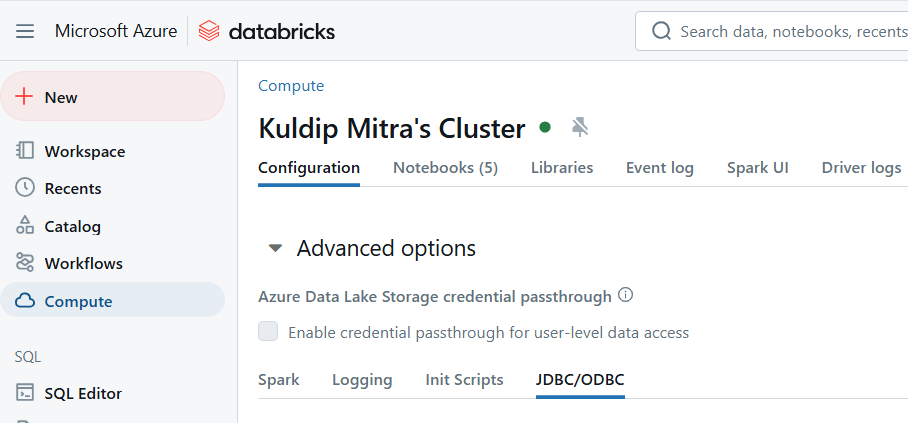The width and height of the screenshot is (908, 423).
Task: Collapse the Advanced options section
Action: pos(275,249)
